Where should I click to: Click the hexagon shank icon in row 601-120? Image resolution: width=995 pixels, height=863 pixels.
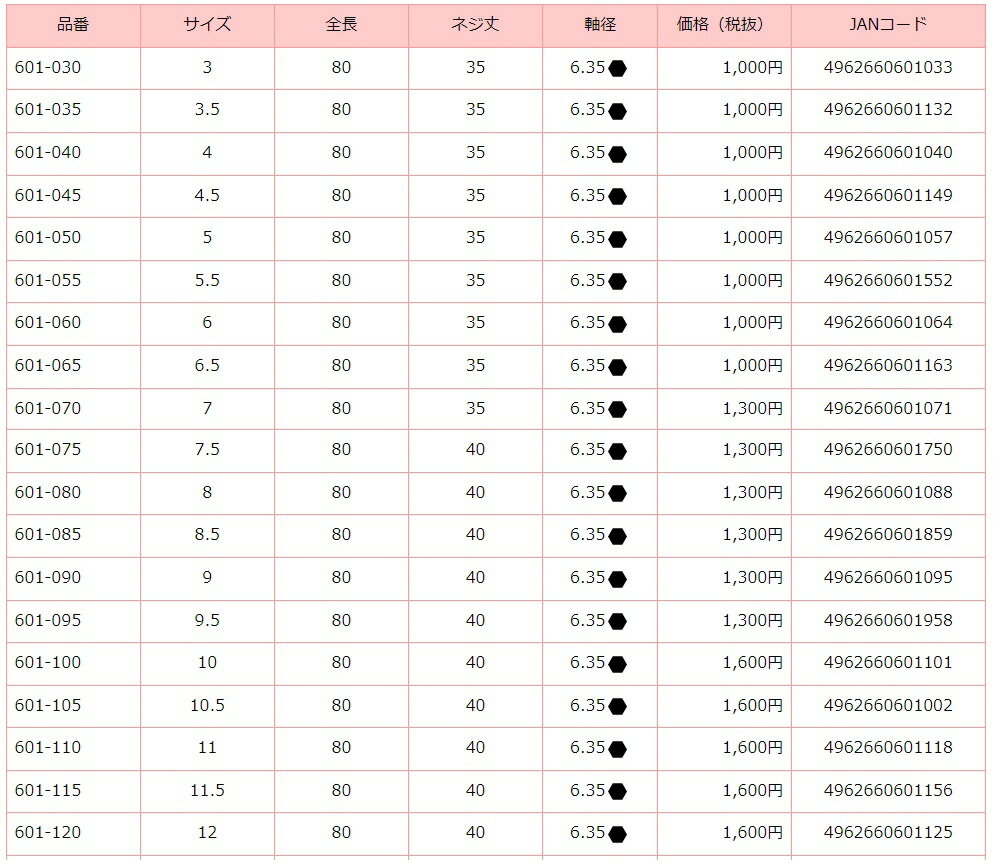[x=617, y=834]
